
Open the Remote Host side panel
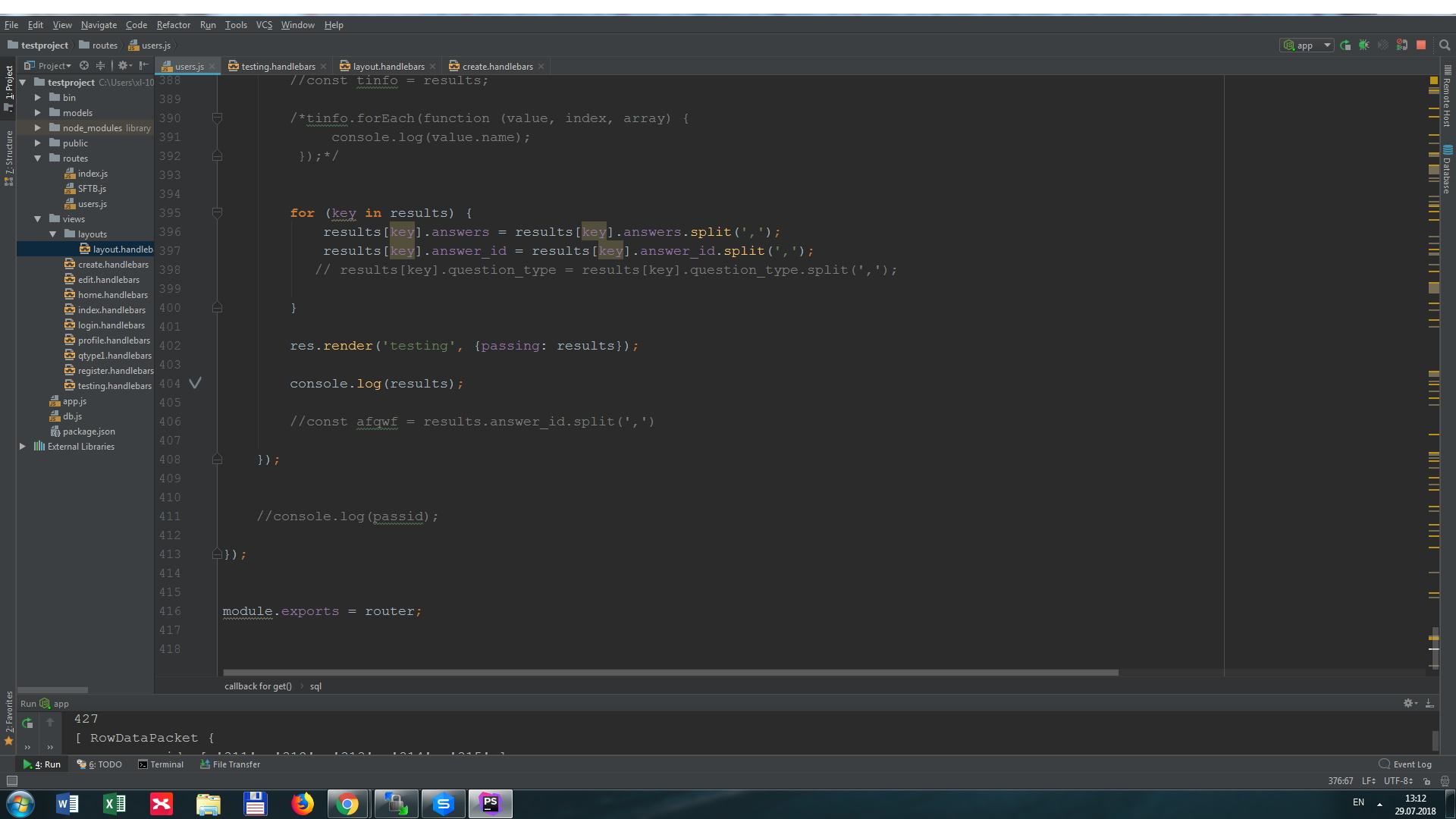[1448, 97]
